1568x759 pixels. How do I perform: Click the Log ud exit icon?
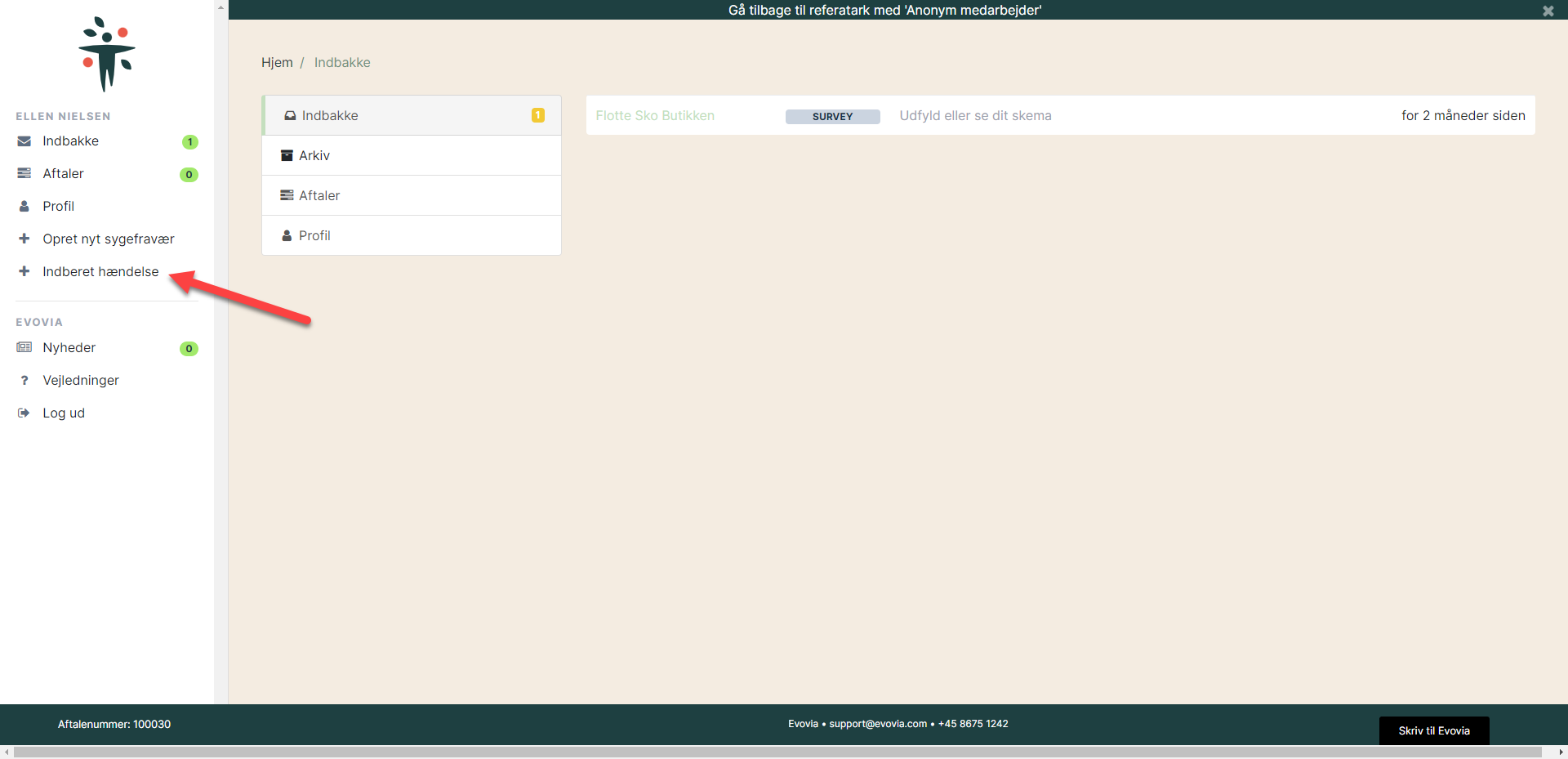[24, 413]
